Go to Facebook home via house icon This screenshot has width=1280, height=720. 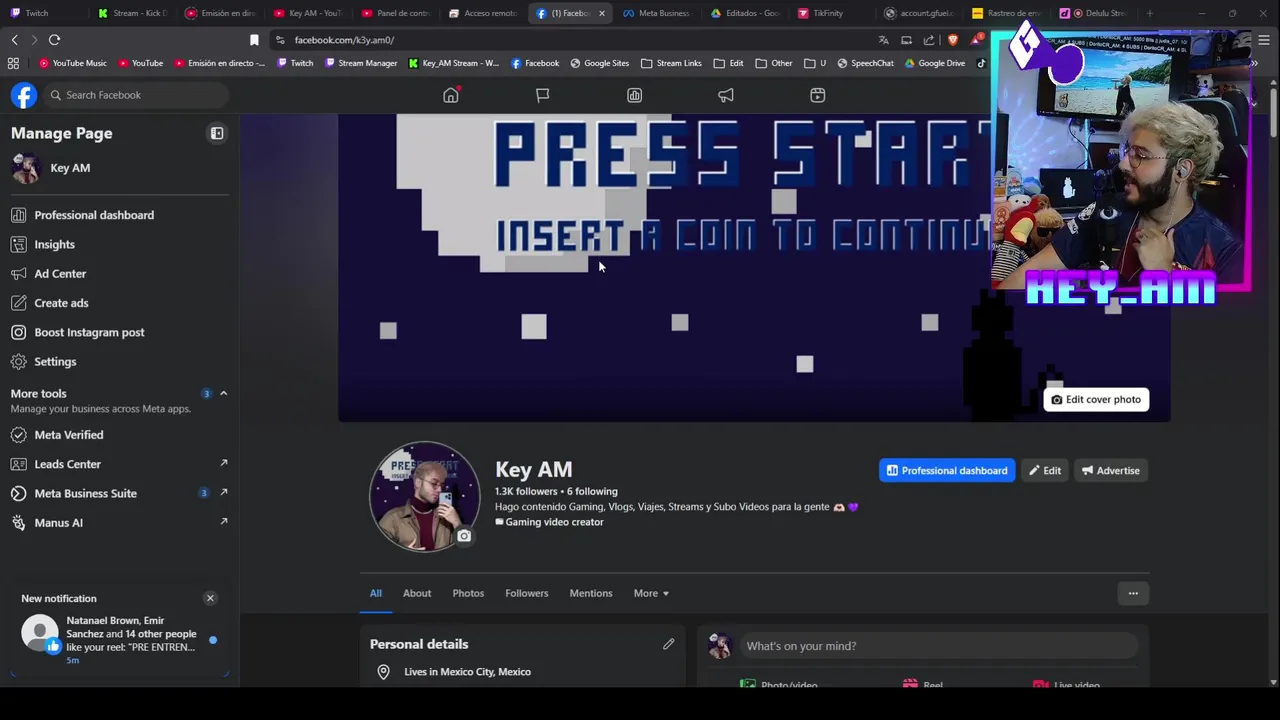[x=451, y=95]
